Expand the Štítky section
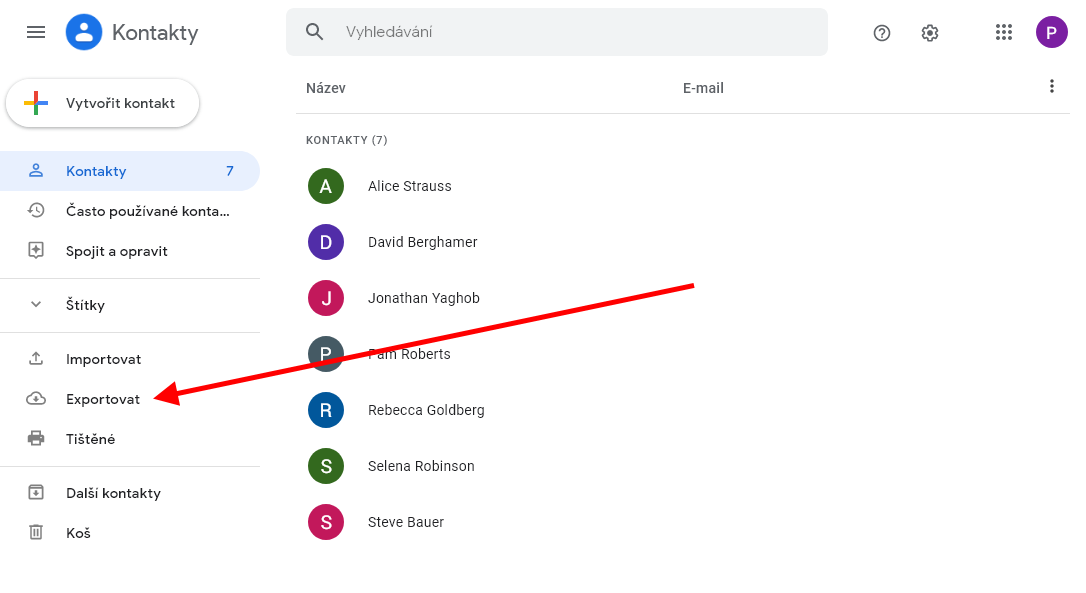The image size is (1086, 593). pyautogui.click(x=36, y=305)
